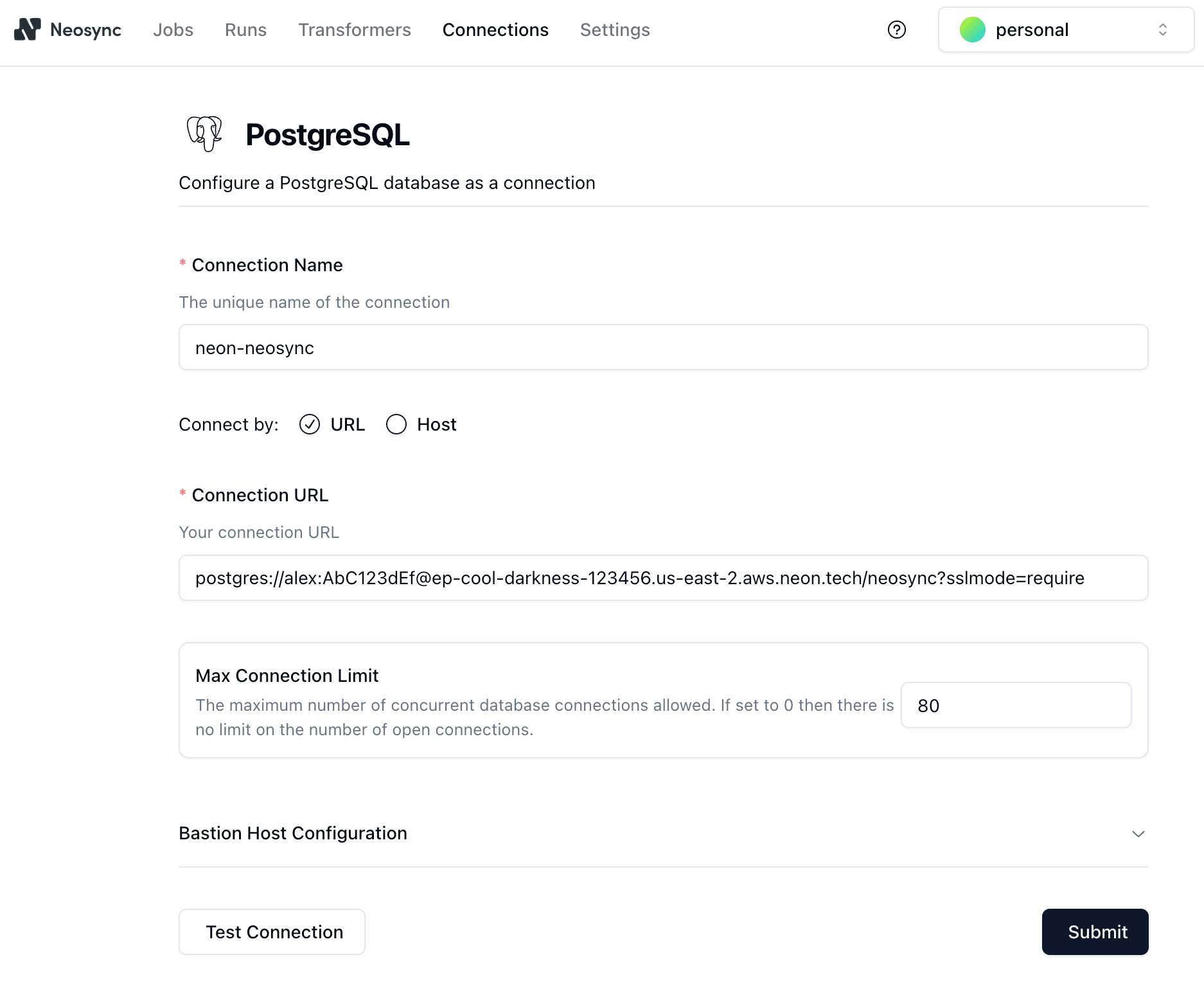Click the green account avatar circle

tap(972, 30)
